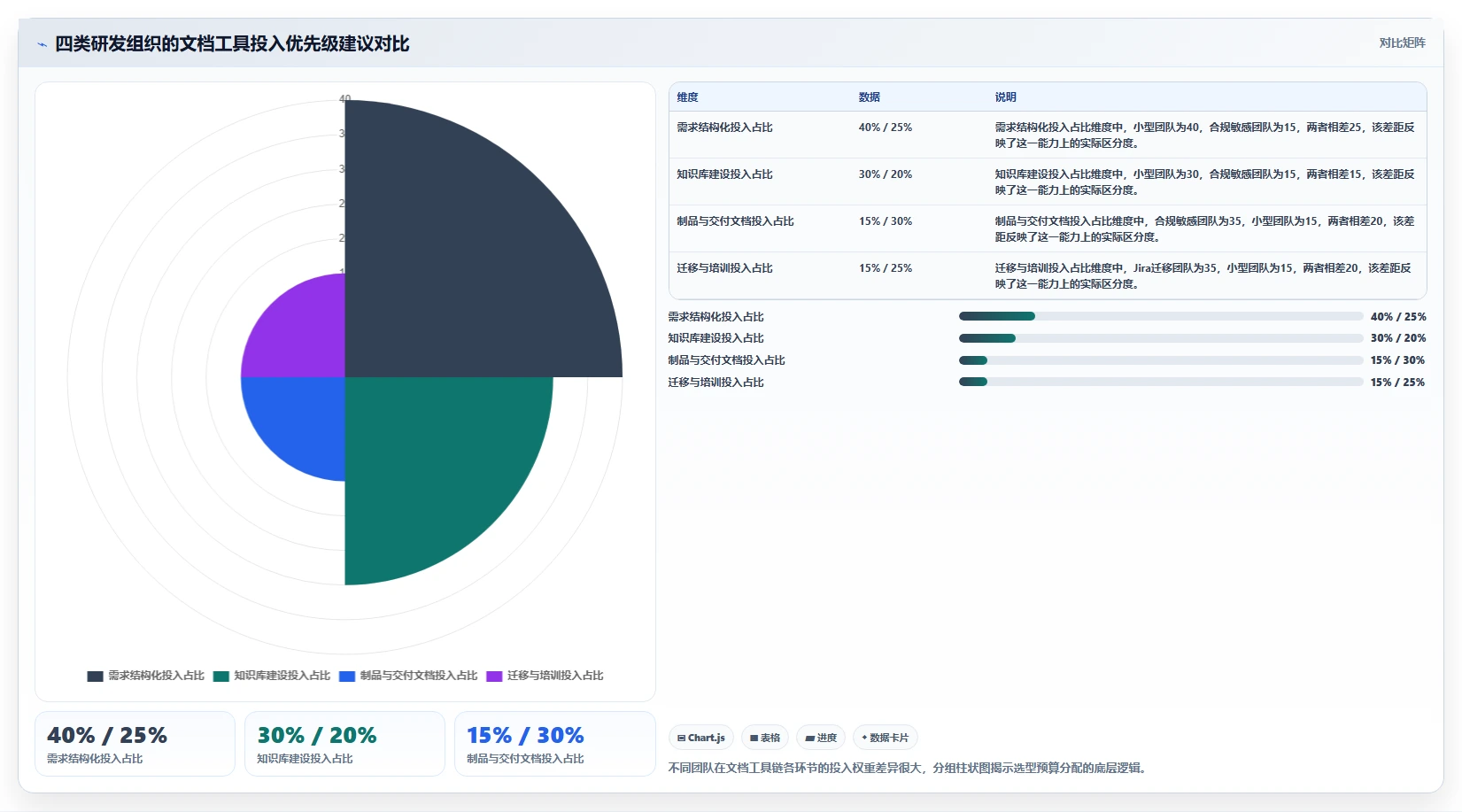This screenshot has width=1462, height=812.
Task: Toggle the 制品与交付文档投入占比 legend swatch
Action: (x=347, y=676)
